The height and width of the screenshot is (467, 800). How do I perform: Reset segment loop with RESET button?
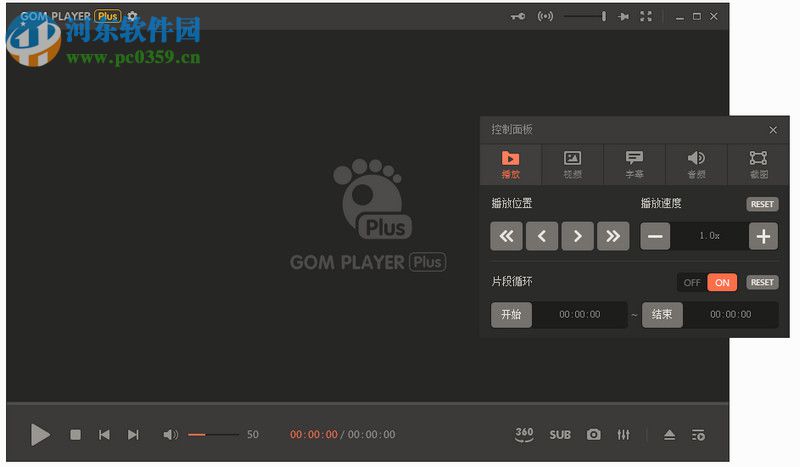coord(762,282)
